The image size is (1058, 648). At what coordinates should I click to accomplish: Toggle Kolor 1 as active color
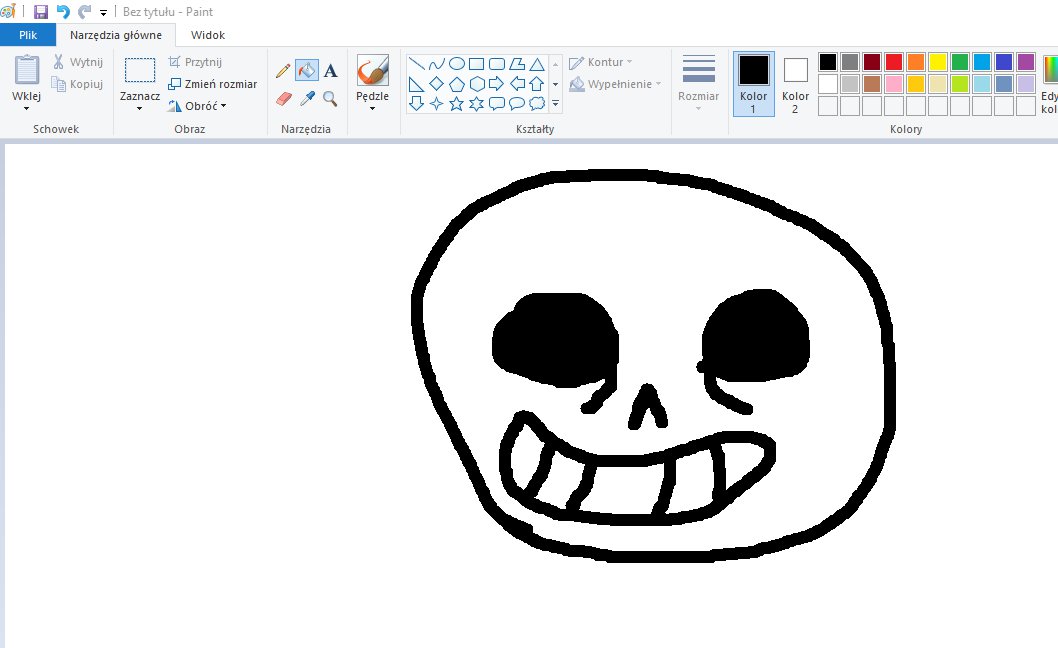[753, 82]
